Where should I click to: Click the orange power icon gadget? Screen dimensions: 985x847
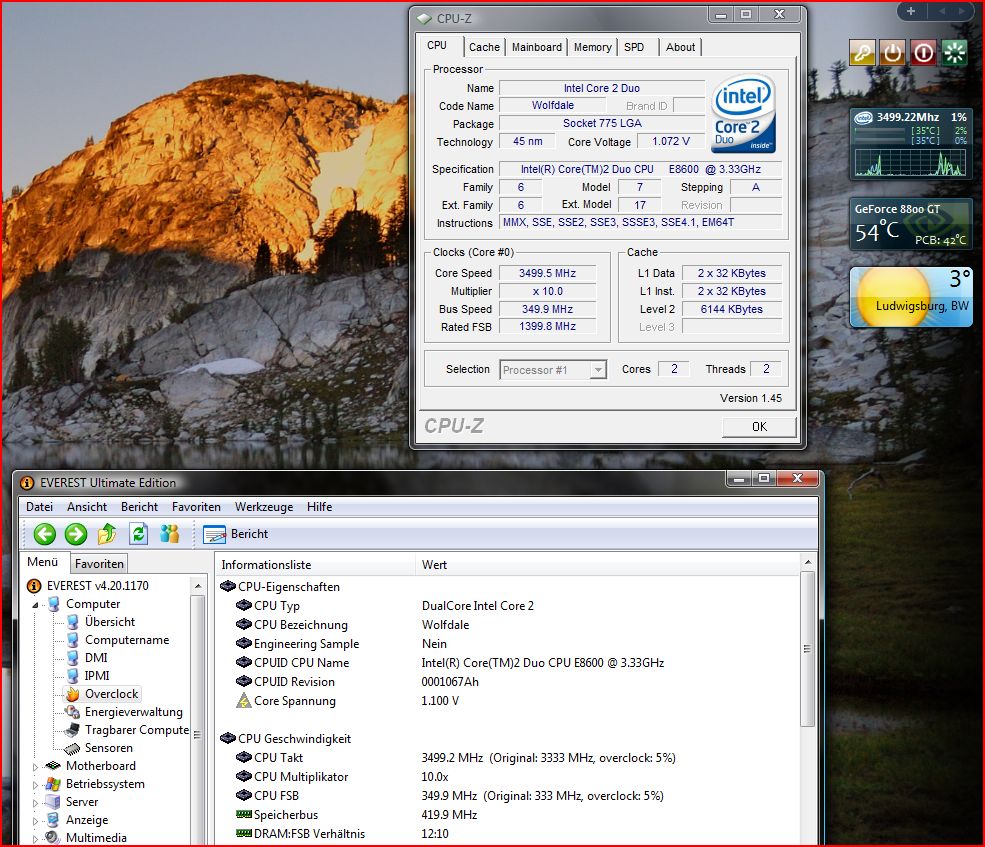click(893, 53)
